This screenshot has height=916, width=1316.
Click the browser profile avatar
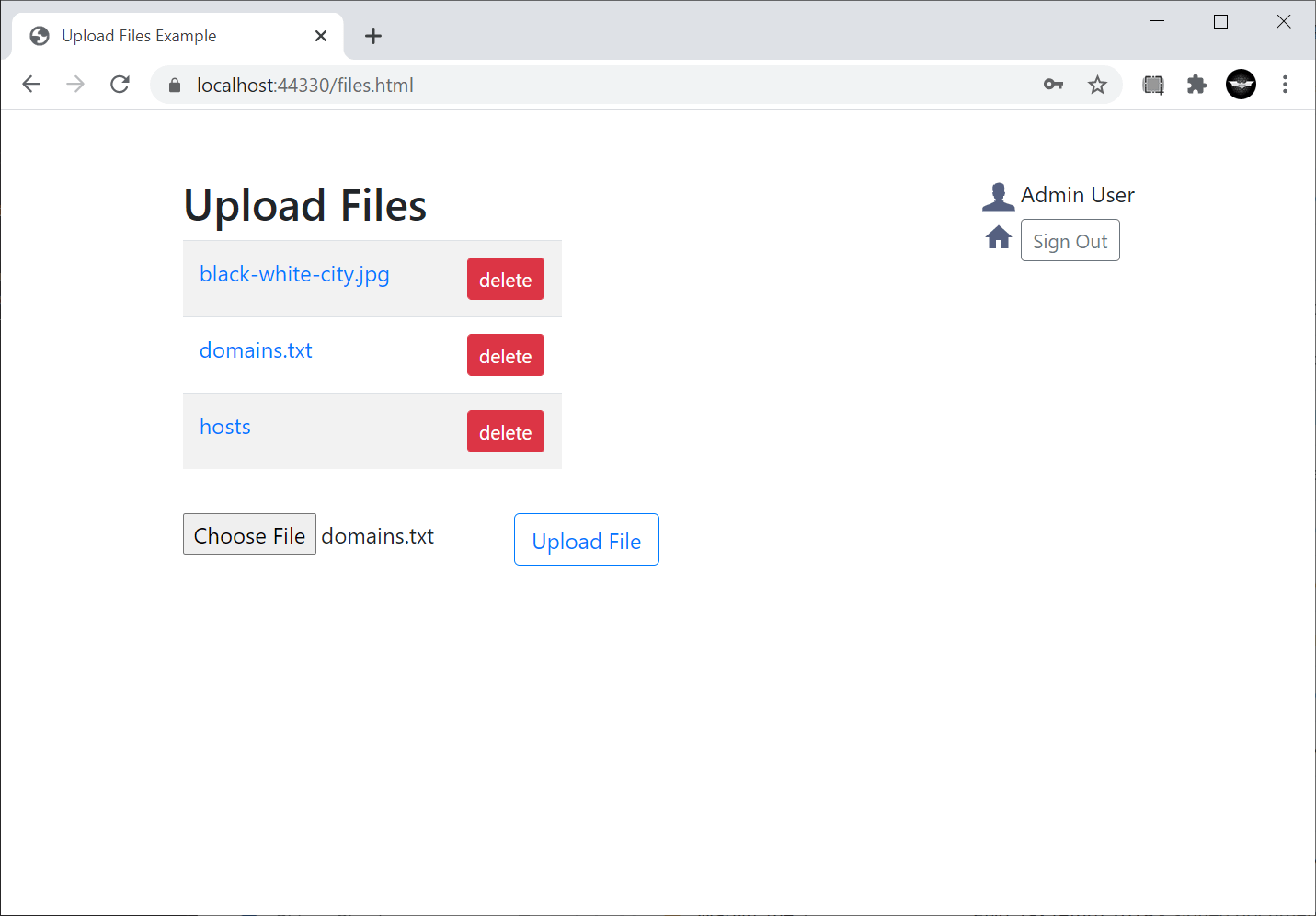tap(1241, 84)
